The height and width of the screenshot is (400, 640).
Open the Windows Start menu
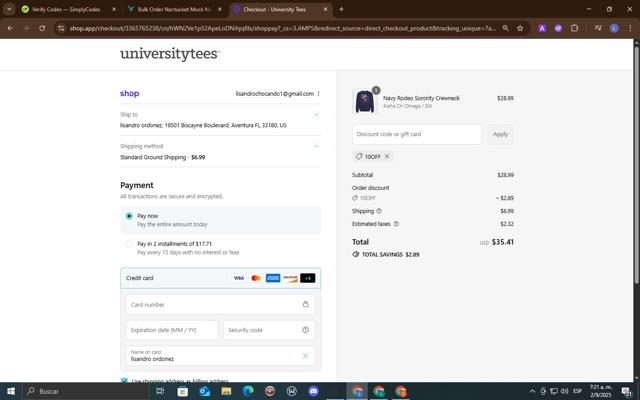11,391
